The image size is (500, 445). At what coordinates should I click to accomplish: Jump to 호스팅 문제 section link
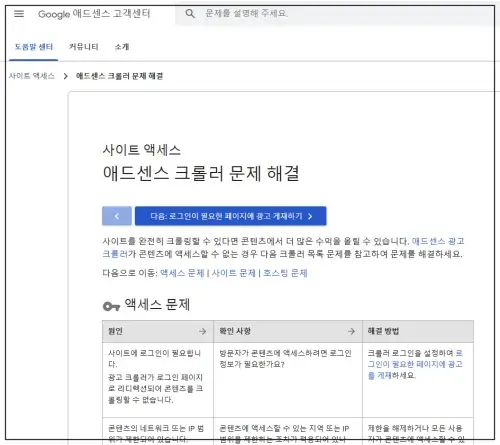click(x=285, y=273)
